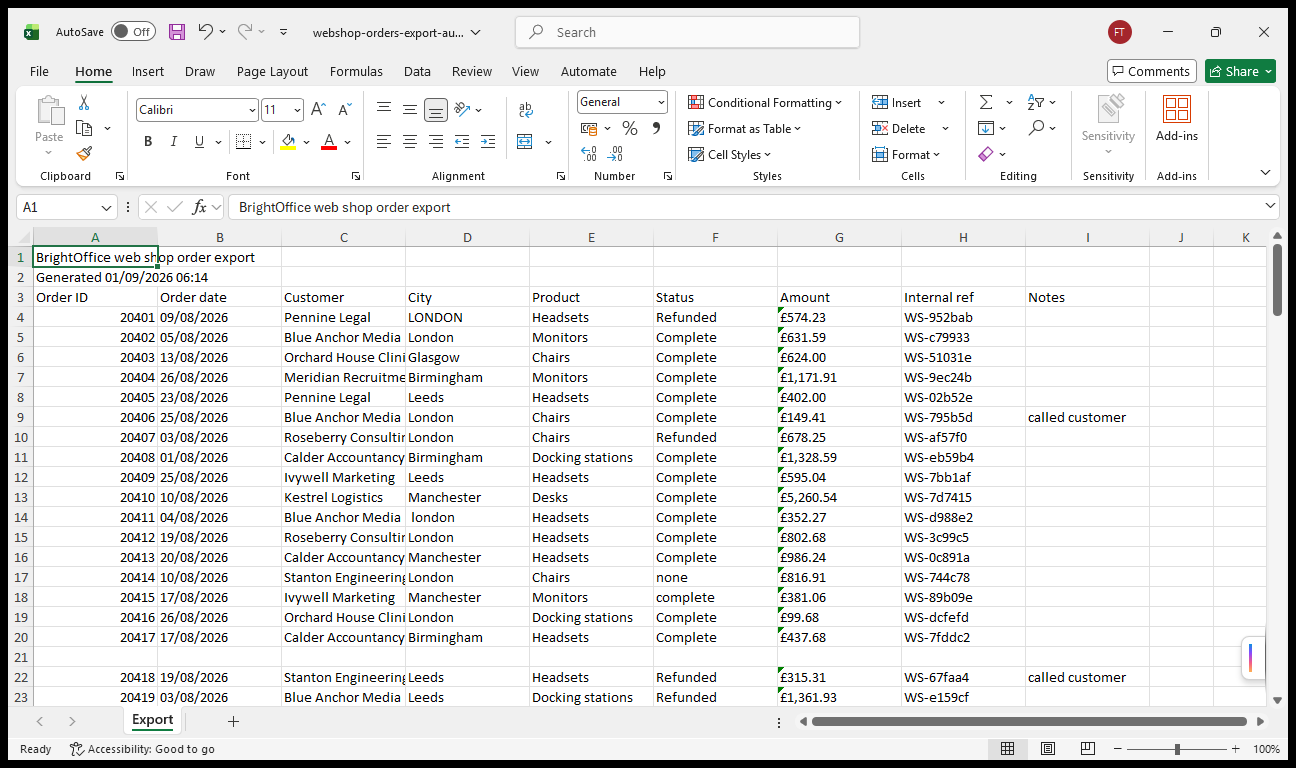Collapse the ribbon with the chevron
This screenshot has height=768, width=1296.
click(1265, 173)
